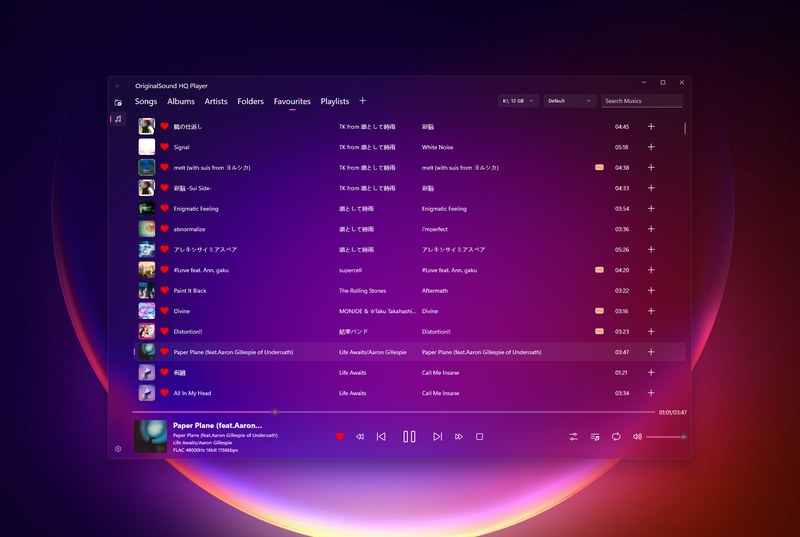Click plus icon for Paint It Black
The image size is (800, 537).
pyautogui.click(x=651, y=290)
